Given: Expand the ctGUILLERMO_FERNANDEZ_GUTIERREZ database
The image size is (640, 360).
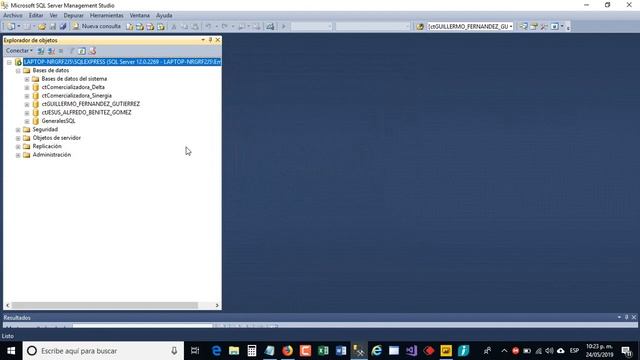Looking at the screenshot, I should (27, 104).
